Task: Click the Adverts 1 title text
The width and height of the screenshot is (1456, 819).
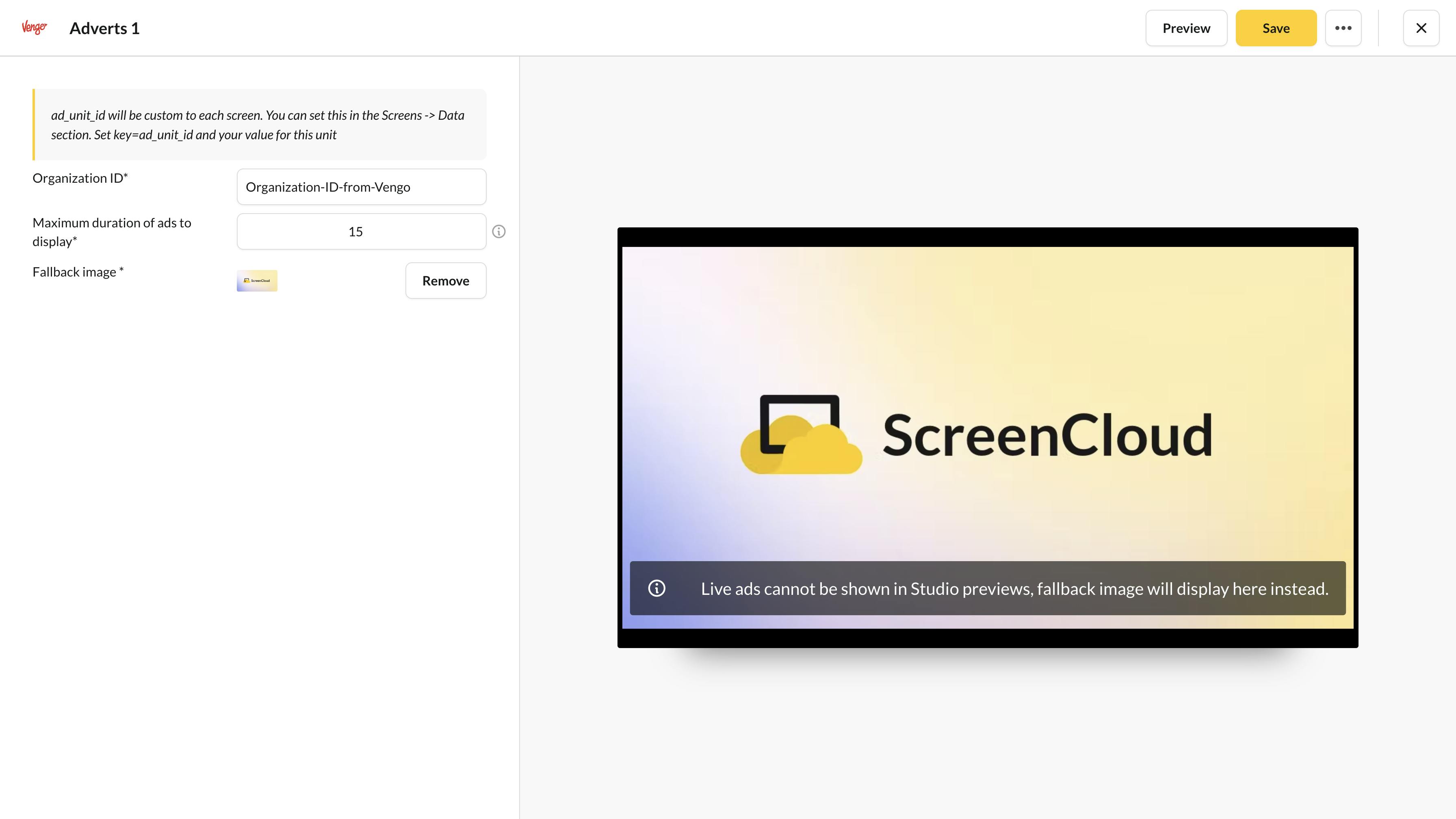Action: tap(104, 28)
